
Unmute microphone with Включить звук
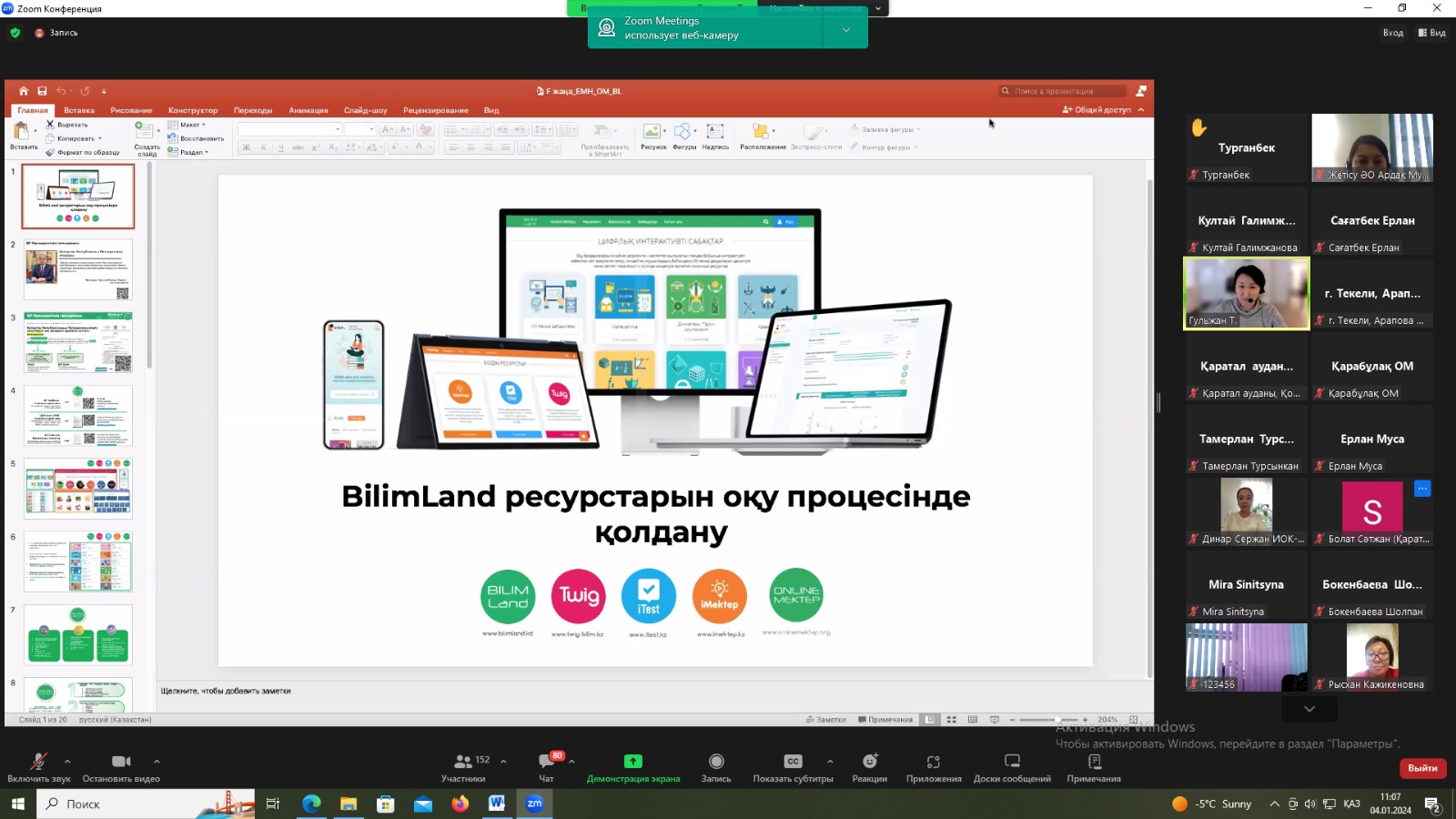click(x=38, y=767)
